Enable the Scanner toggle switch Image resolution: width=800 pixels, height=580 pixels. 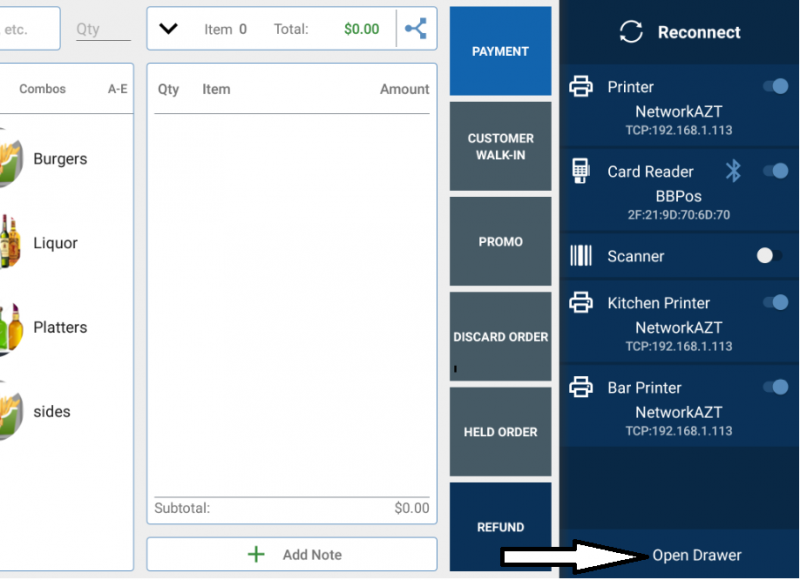pos(768,256)
